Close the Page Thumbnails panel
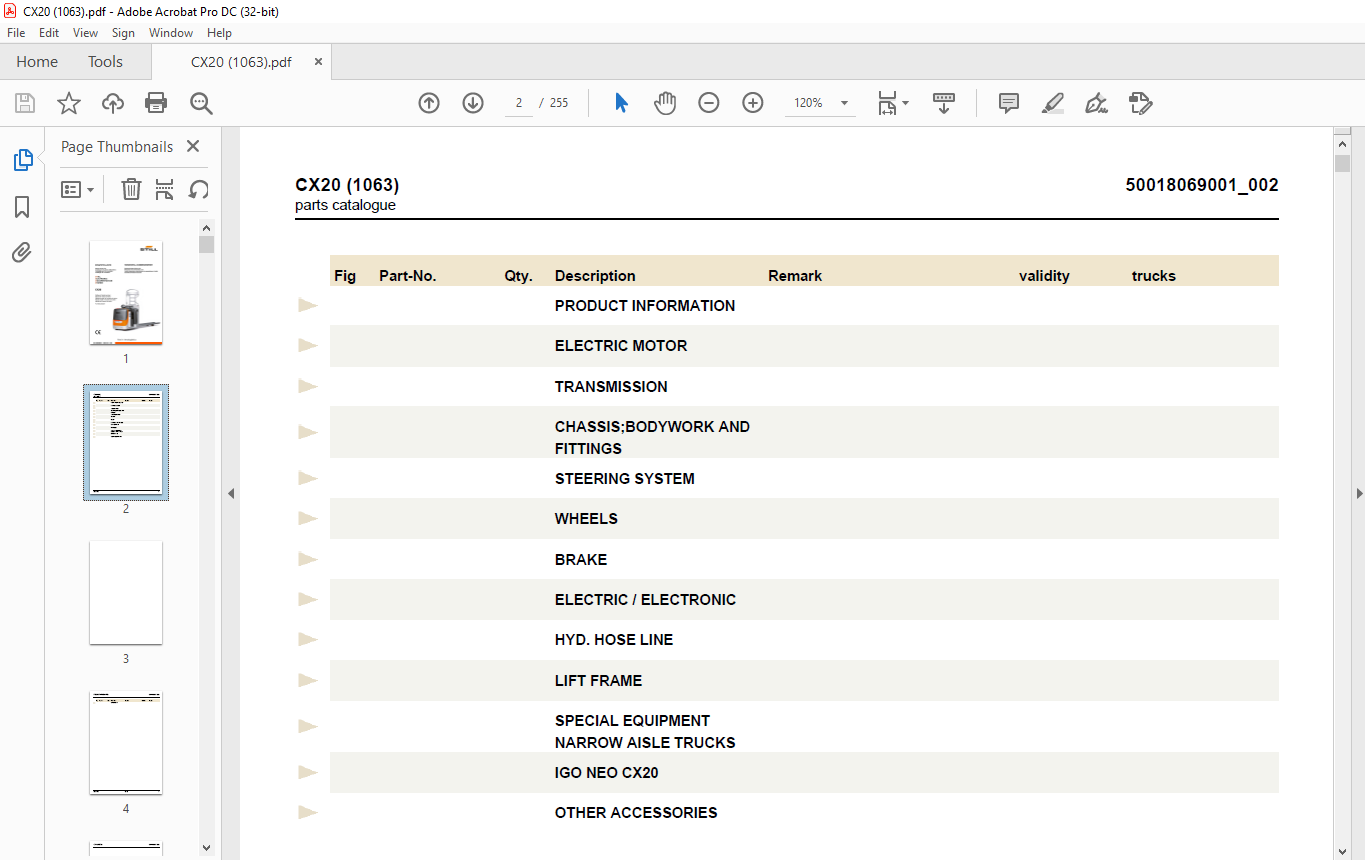The width and height of the screenshot is (1365, 860). (193, 146)
